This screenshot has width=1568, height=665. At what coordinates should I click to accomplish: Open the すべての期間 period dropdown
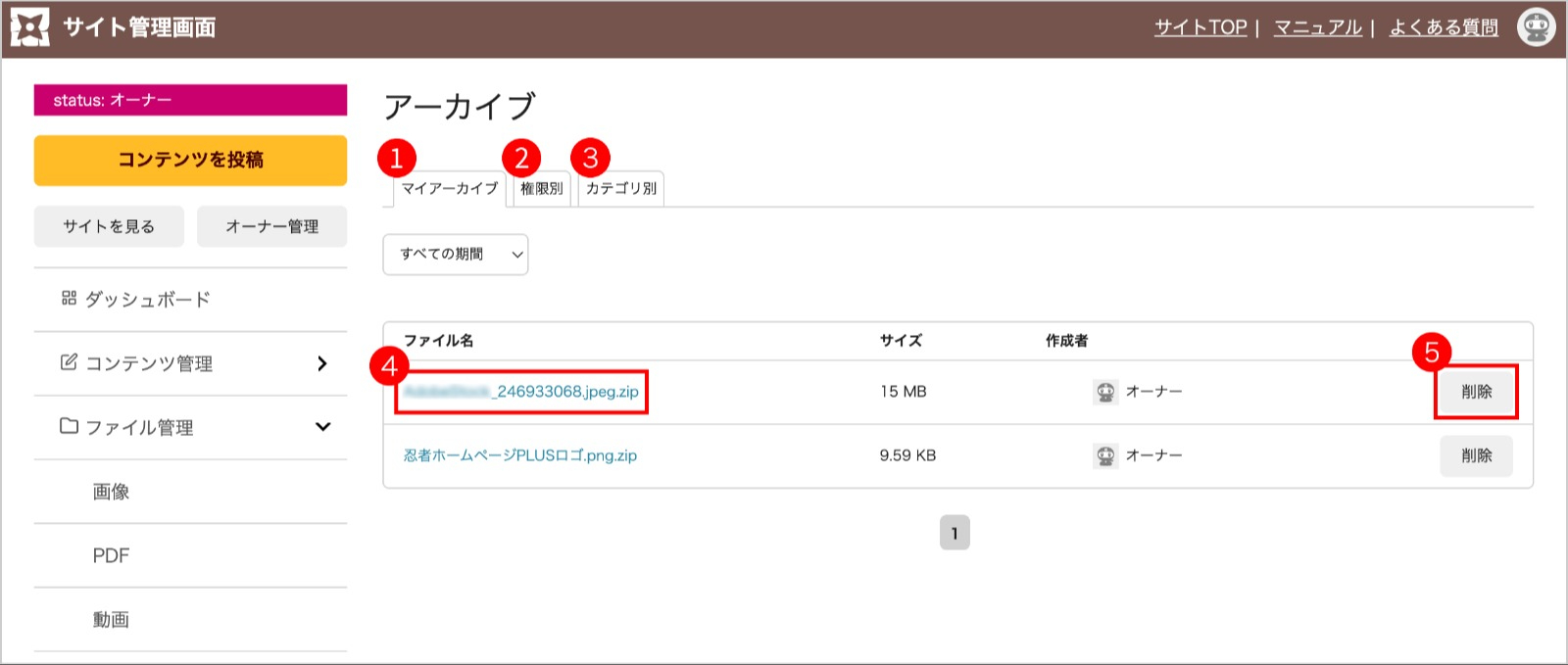click(456, 255)
